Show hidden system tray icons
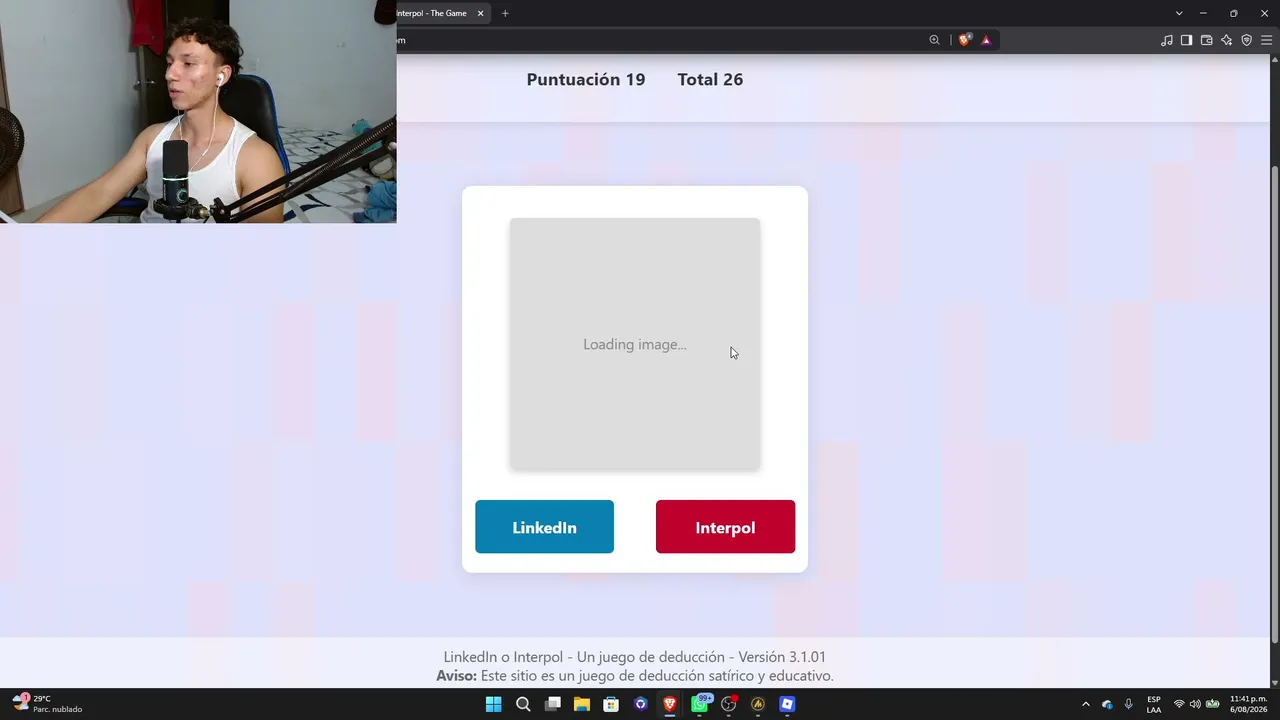This screenshot has height=720, width=1280. coord(1086,704)
